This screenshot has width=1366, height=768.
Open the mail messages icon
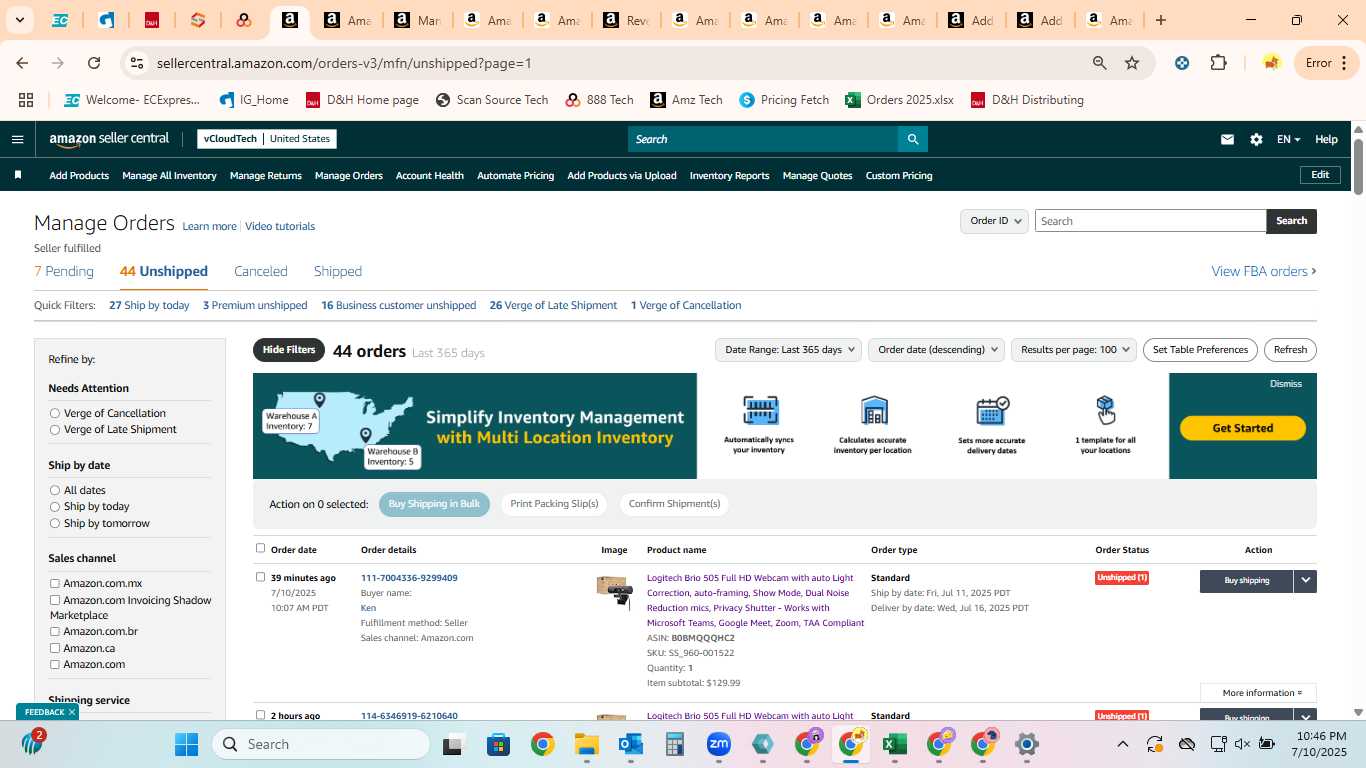pyautogui.click(x=1227, y=139)
